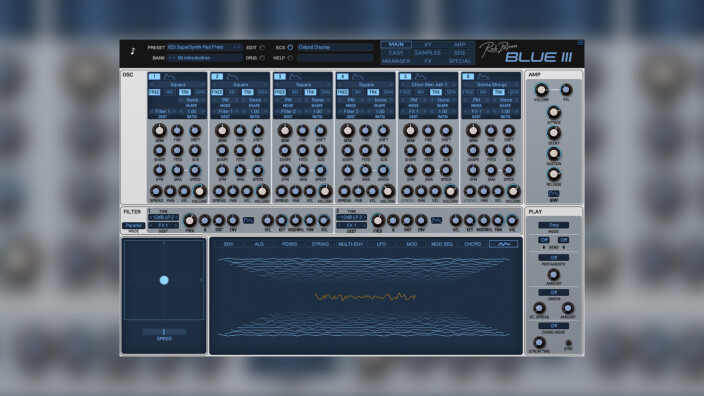Toggle the EDIT radio button
The image size is (704, 396).
coord(262,48)
